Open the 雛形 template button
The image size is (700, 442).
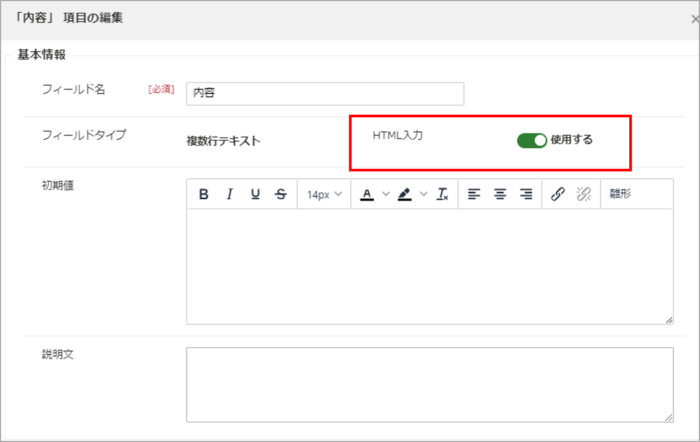click(x=620, y=194)
